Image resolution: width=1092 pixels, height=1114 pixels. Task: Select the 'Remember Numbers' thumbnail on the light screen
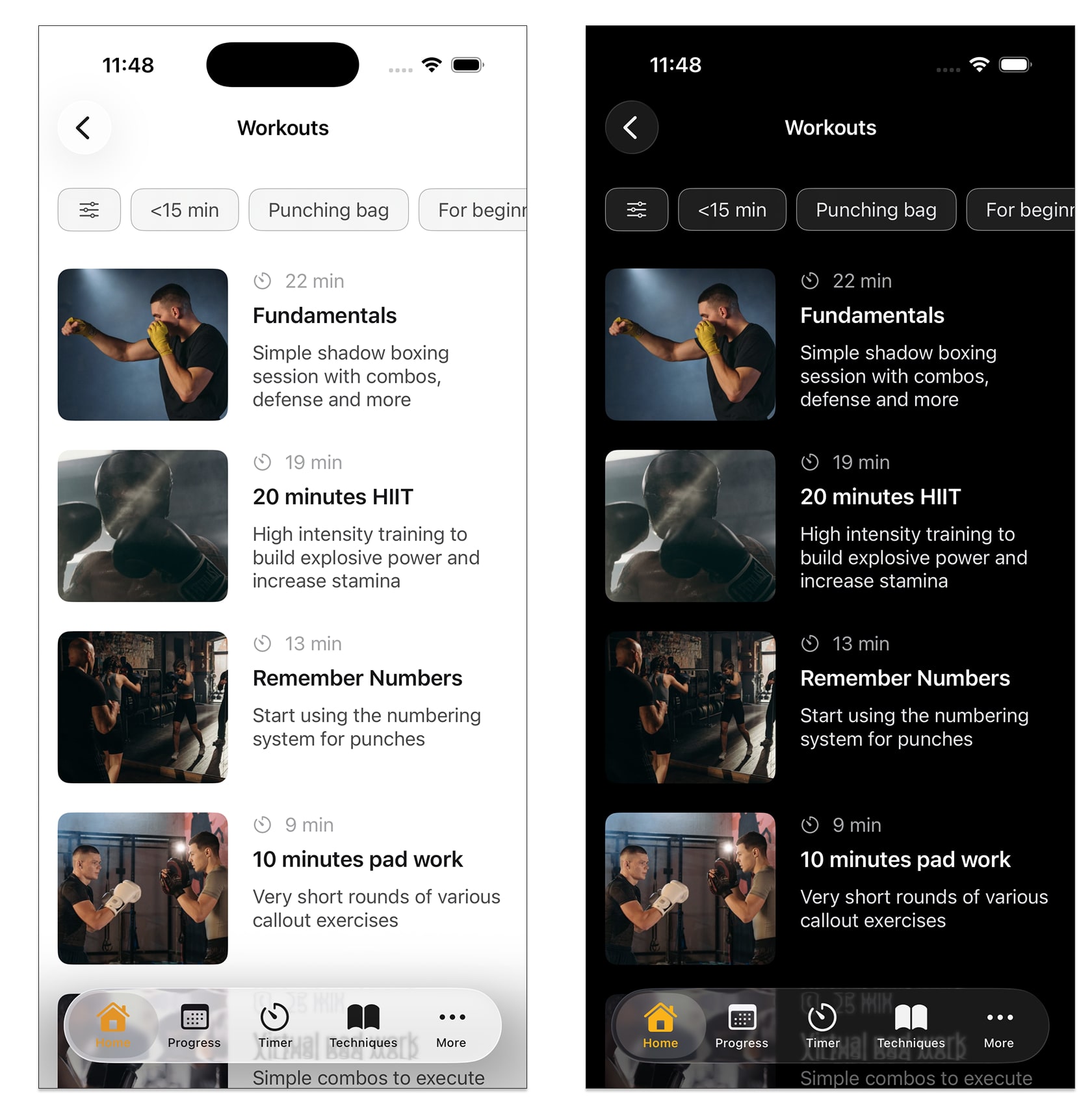point(143,707)
